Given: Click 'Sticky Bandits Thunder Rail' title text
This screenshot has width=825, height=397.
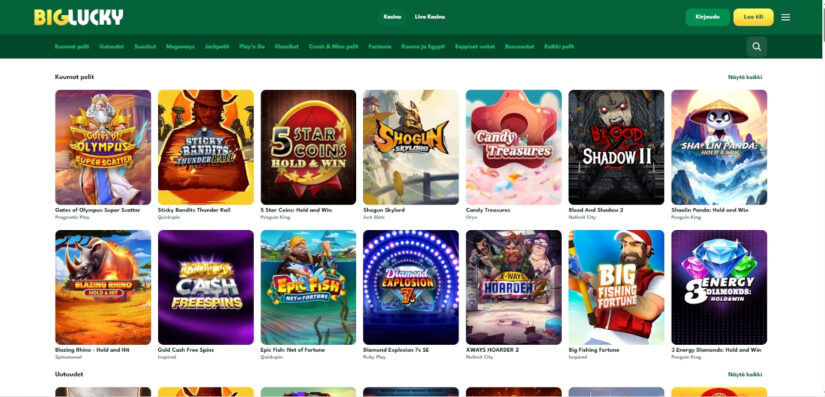Looking at the screenshot, I should click(x=194, y=210).
